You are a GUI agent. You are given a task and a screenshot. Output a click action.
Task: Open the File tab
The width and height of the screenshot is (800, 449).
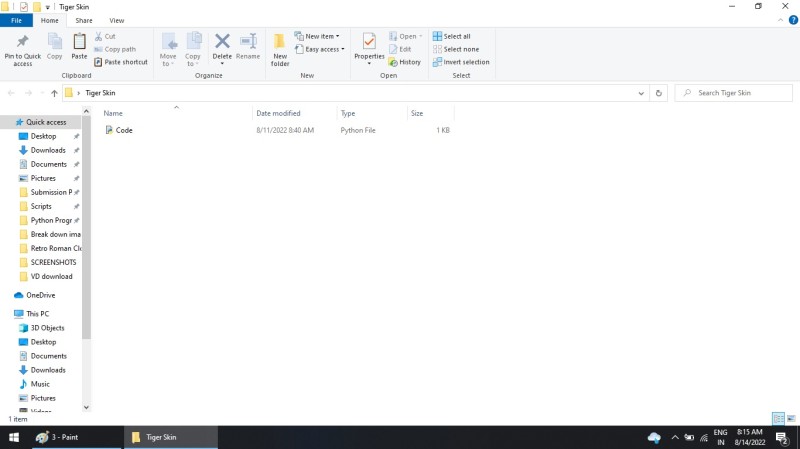click(16, 20)
